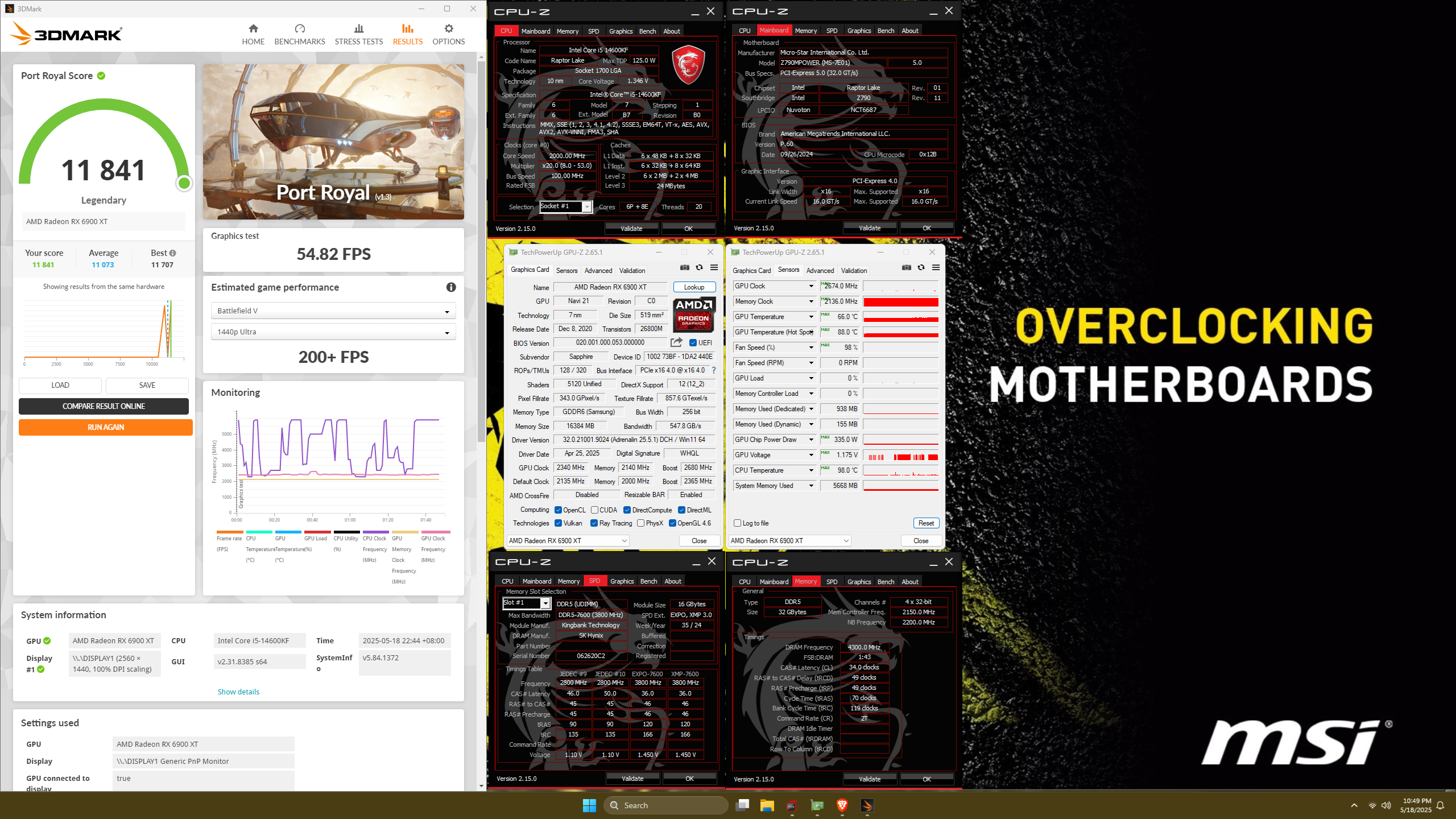
Task: Toggle the UEFI checkbox in GPU-Z
Action: [693, 343]
